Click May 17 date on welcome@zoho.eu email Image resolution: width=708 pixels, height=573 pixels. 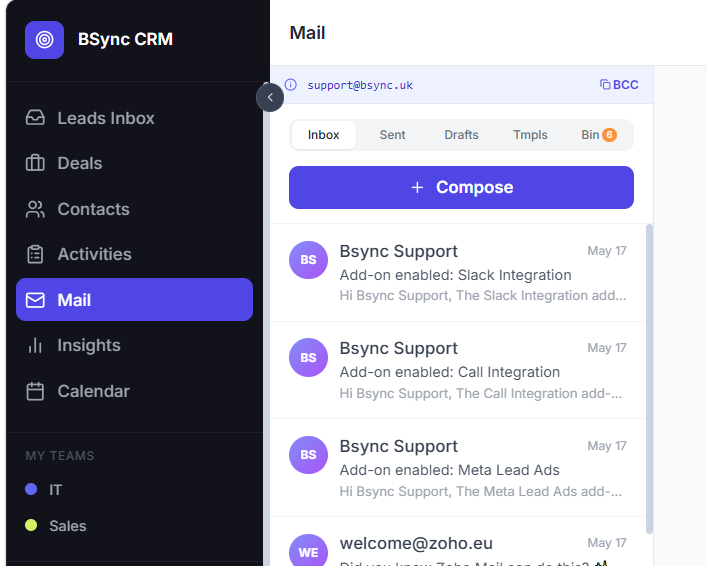click(607, 543)
